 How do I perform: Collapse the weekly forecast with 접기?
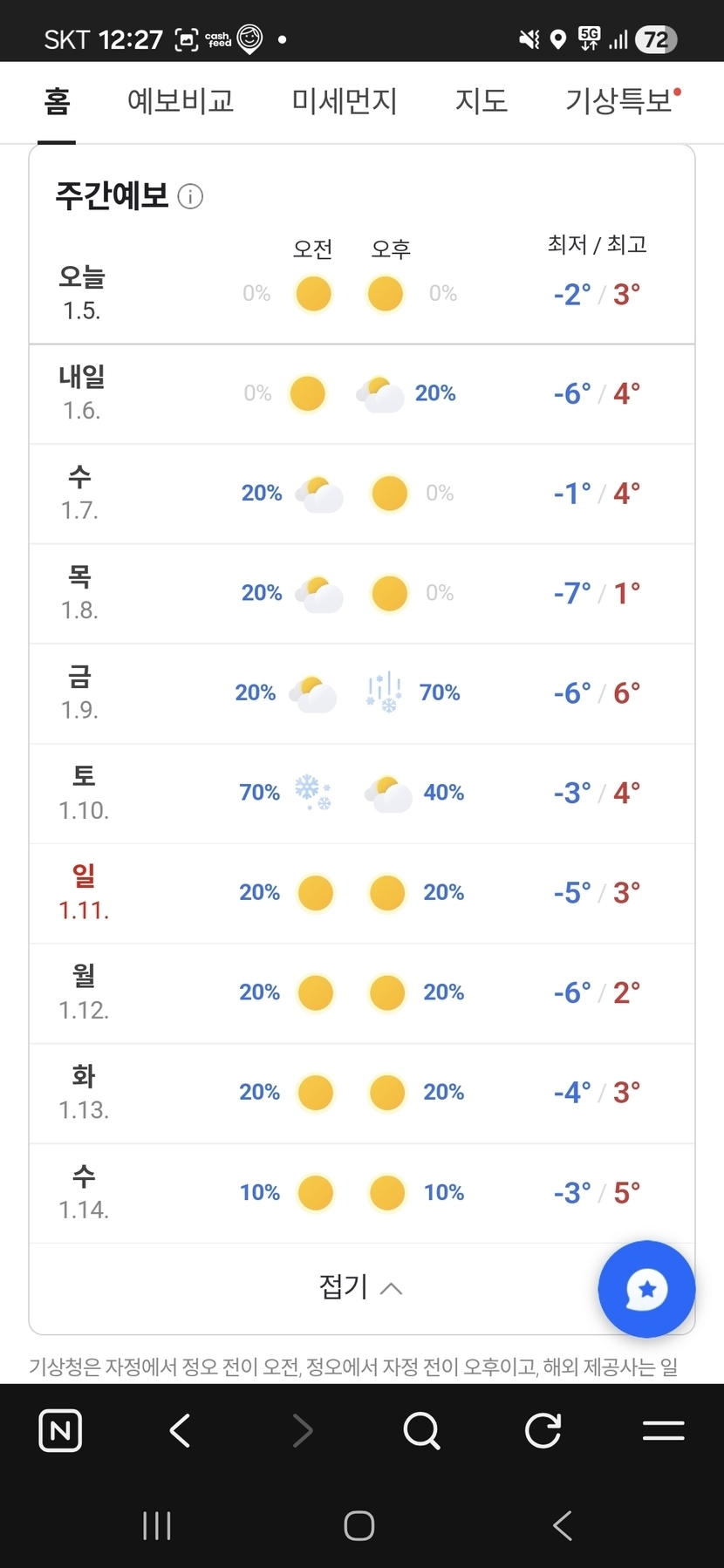point(361,1287)
